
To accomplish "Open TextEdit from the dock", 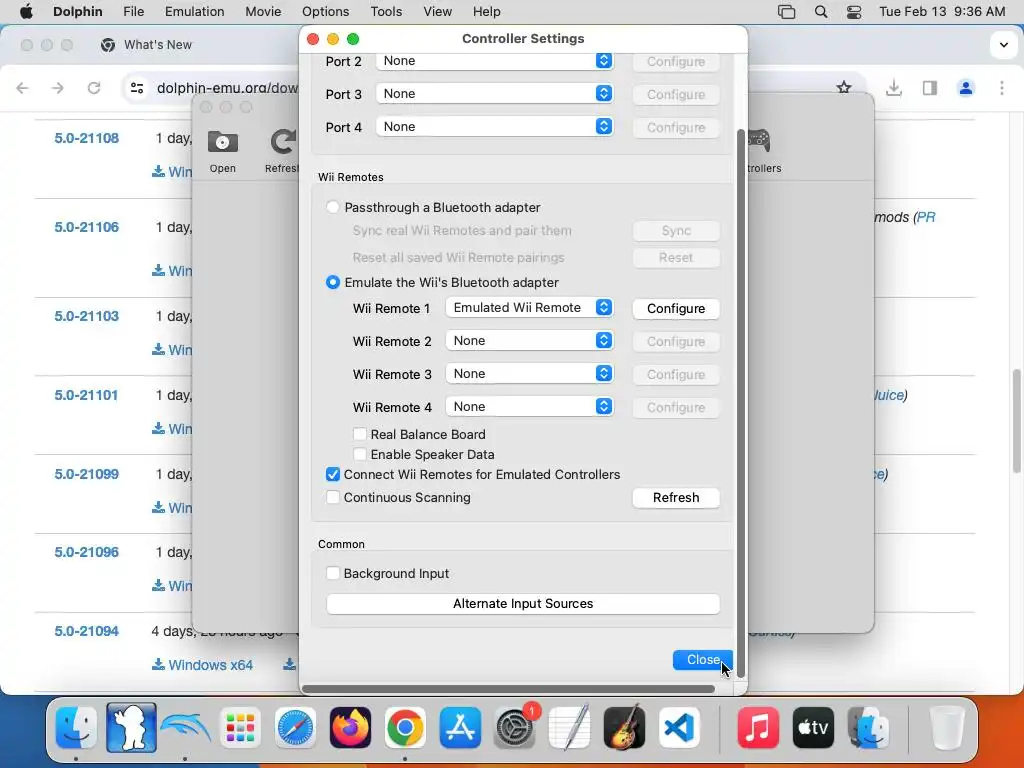I will pyautogui.click(x=569, y=728).
